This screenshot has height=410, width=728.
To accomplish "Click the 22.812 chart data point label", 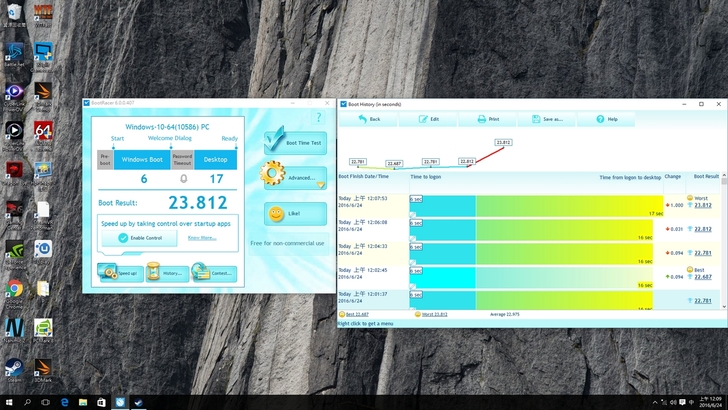I will point(467,162).
